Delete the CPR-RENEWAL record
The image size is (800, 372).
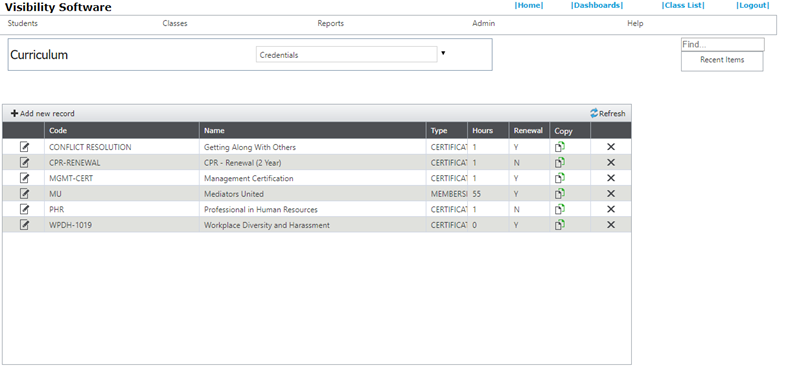(611, 163)
